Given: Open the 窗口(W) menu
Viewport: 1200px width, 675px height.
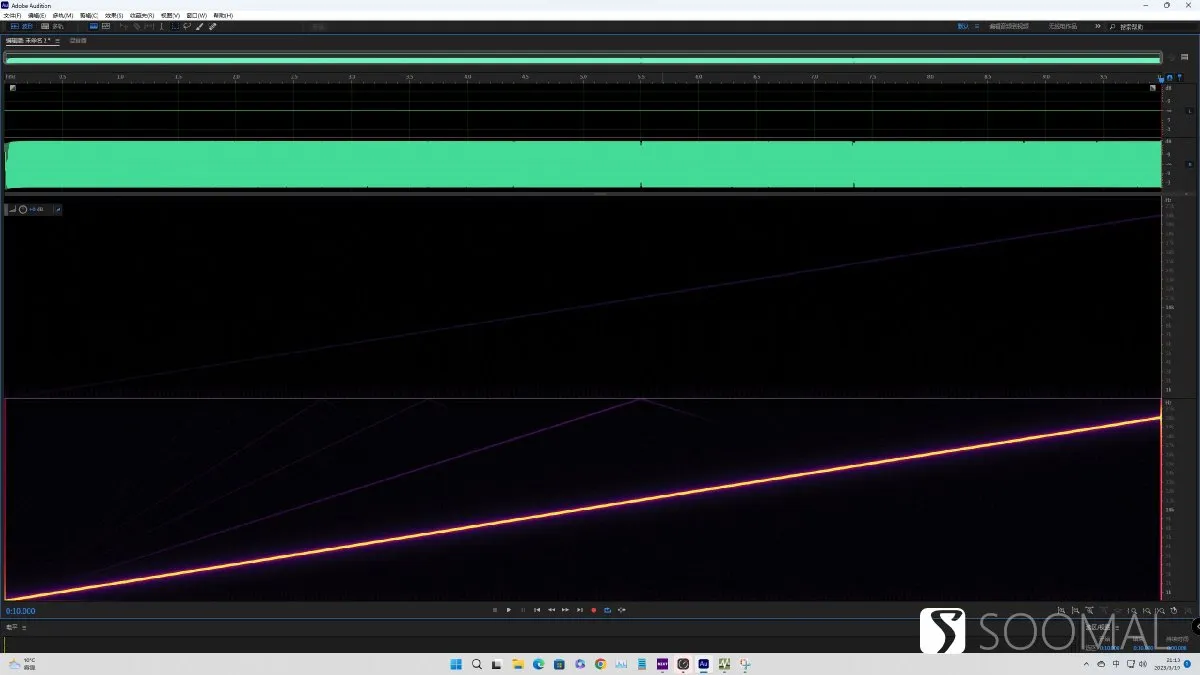Looking at the screenshot, I should [197, 16].
